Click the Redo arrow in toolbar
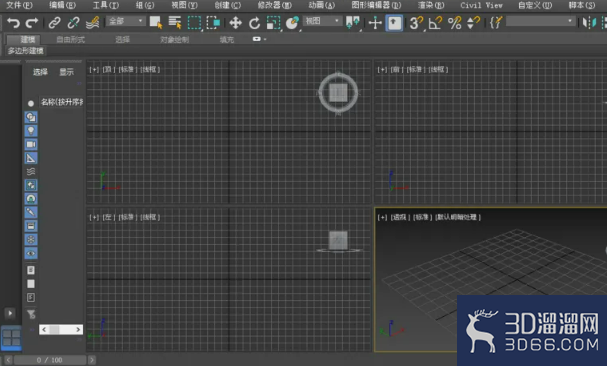607x366 pixels. click(x=32, y=23)
